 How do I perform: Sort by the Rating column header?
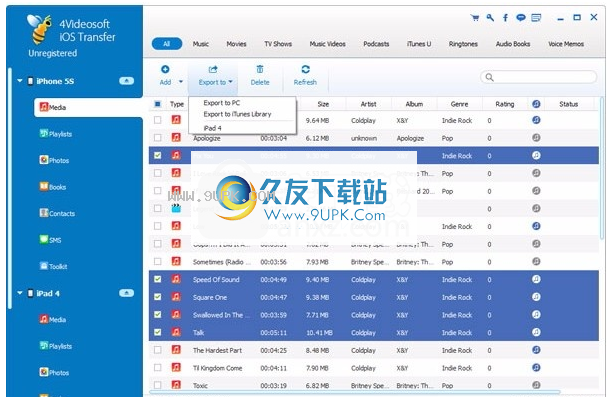click(x=505, y=104)
